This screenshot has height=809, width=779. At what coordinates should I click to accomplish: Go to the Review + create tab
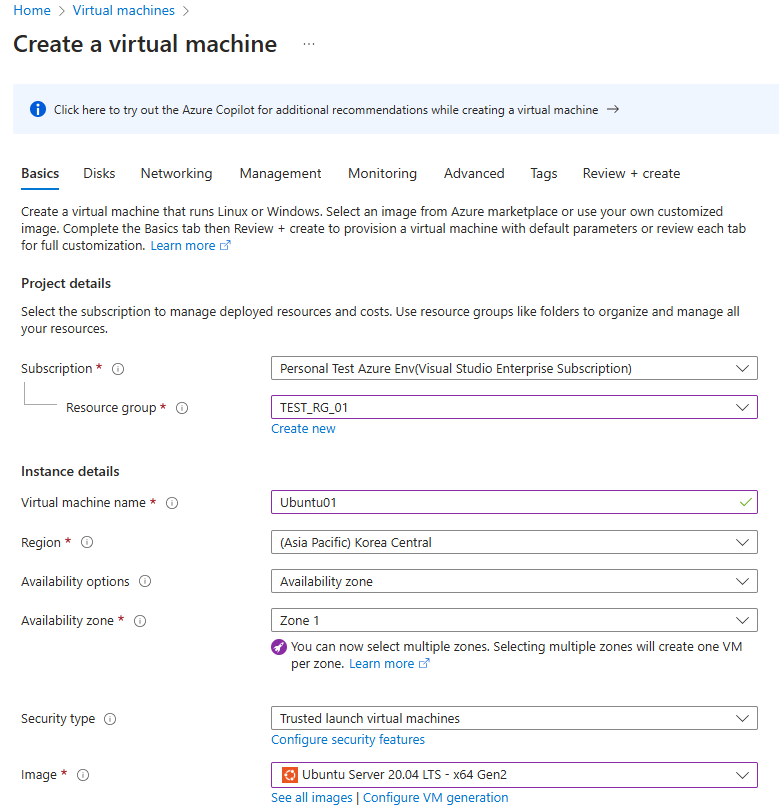coord(631,174)
